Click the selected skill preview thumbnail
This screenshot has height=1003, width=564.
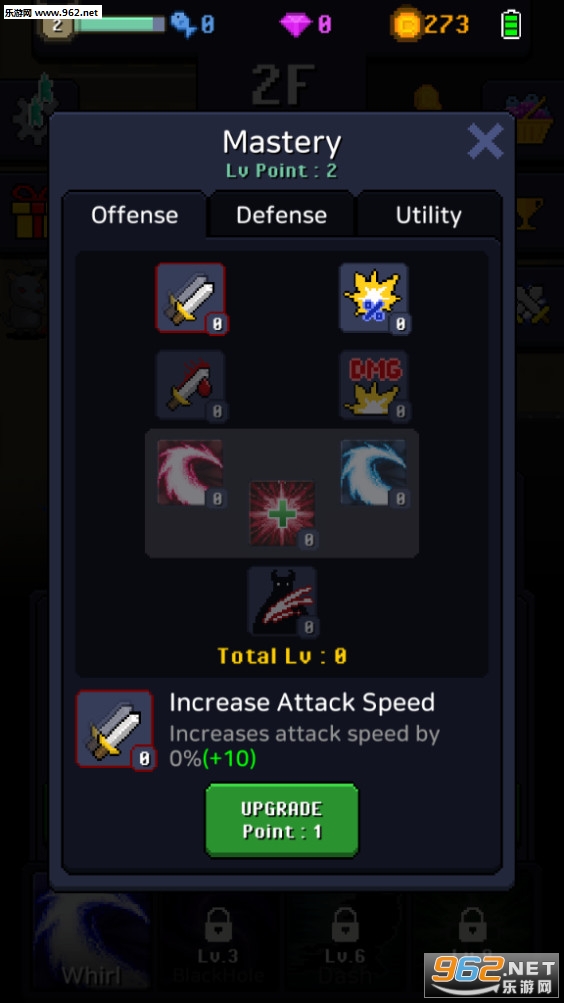115,729
